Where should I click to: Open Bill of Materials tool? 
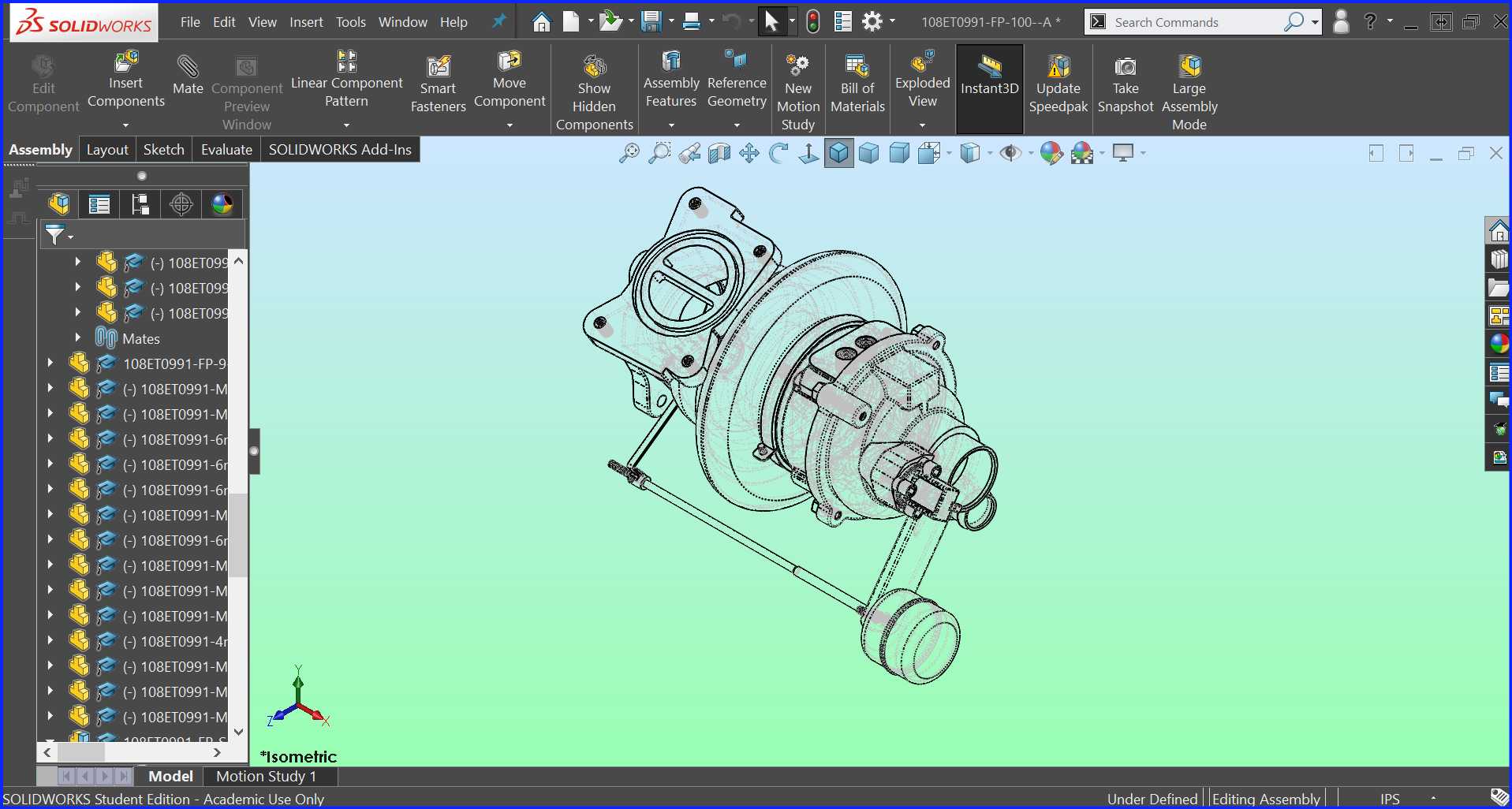[x=857, y=85]
